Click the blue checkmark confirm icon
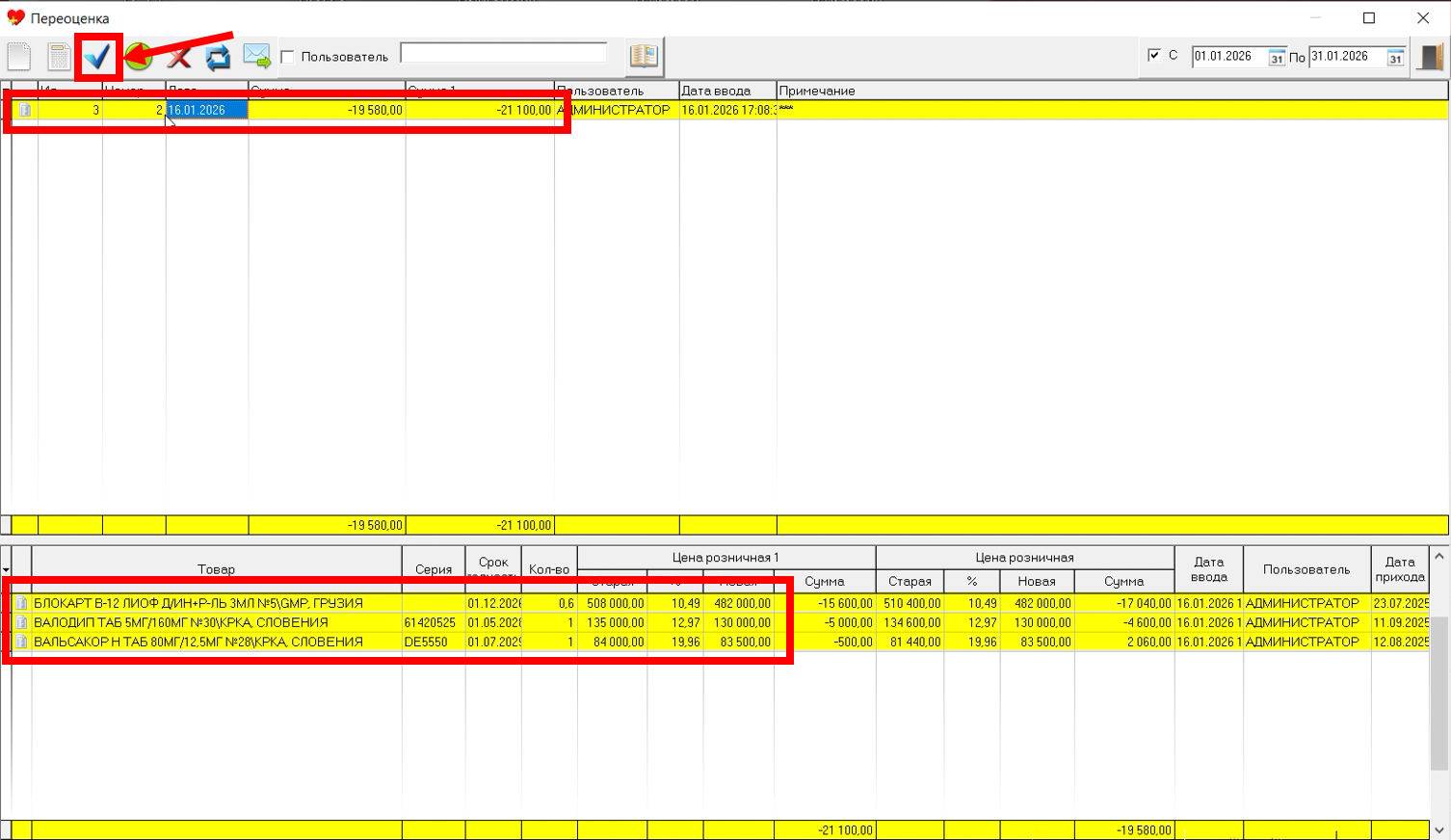Image resolution: width=1451 pixels, height=840 pixels. point(97,57)
